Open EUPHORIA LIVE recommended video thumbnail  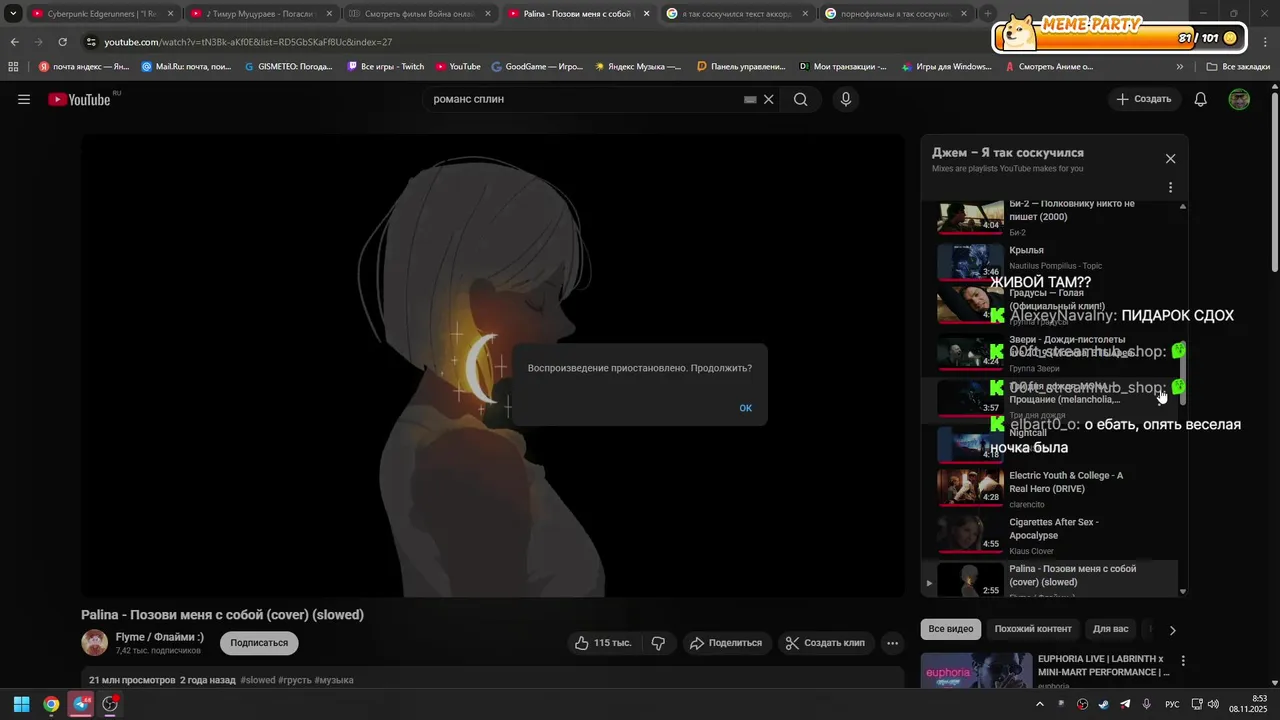[x=976, y=671]
